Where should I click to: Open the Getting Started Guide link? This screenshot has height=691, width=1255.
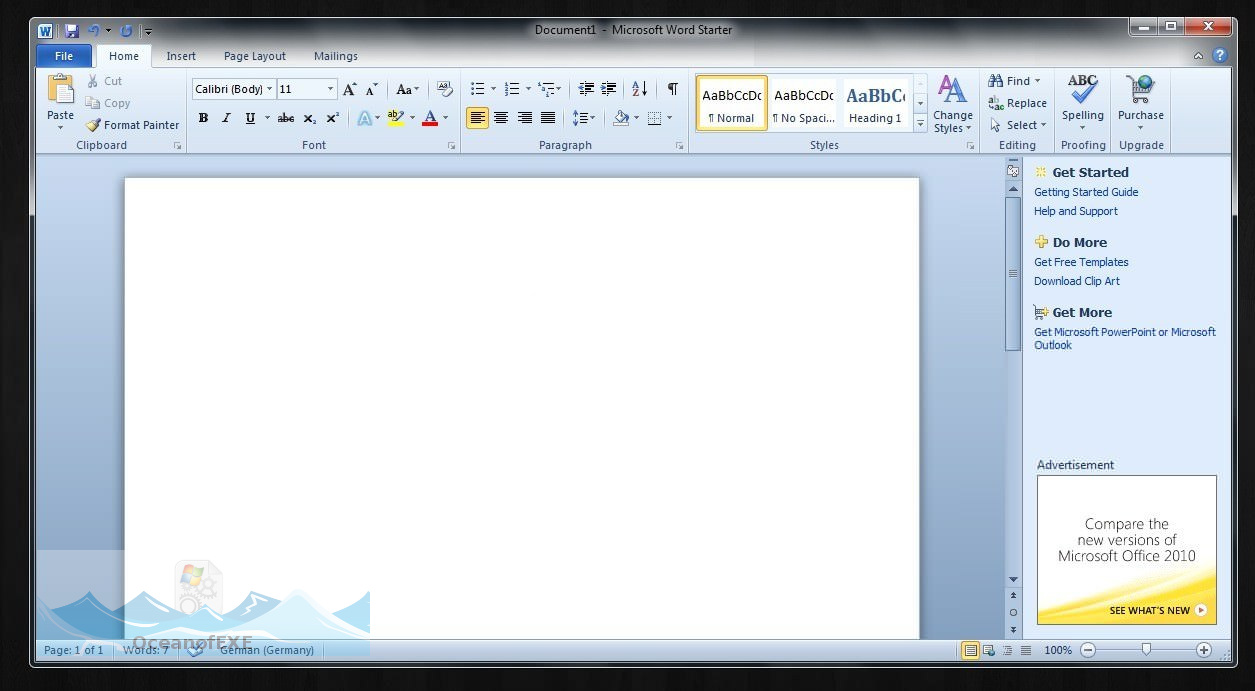1086,191
